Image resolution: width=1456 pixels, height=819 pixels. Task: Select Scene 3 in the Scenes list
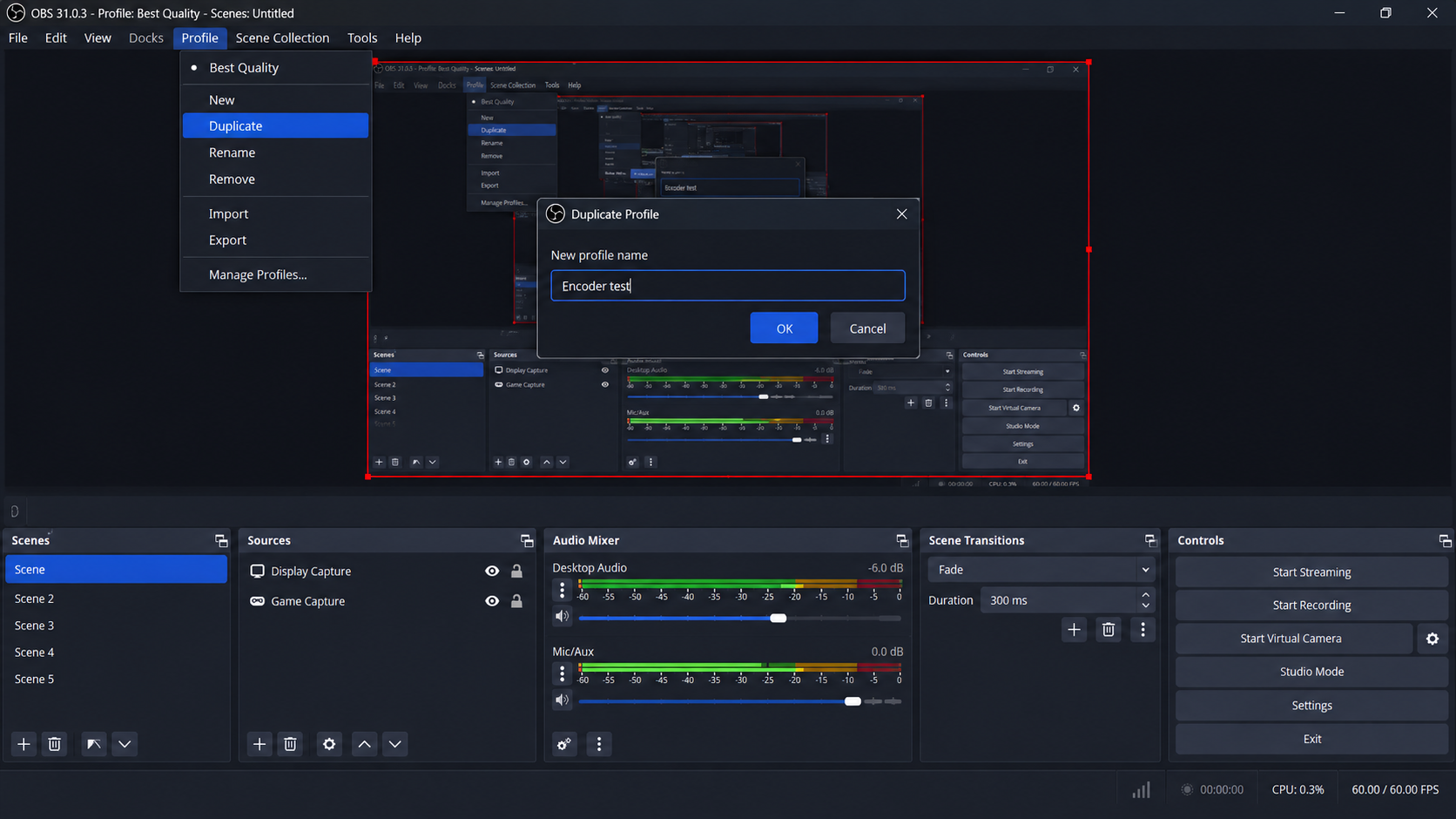click(116, 626)
